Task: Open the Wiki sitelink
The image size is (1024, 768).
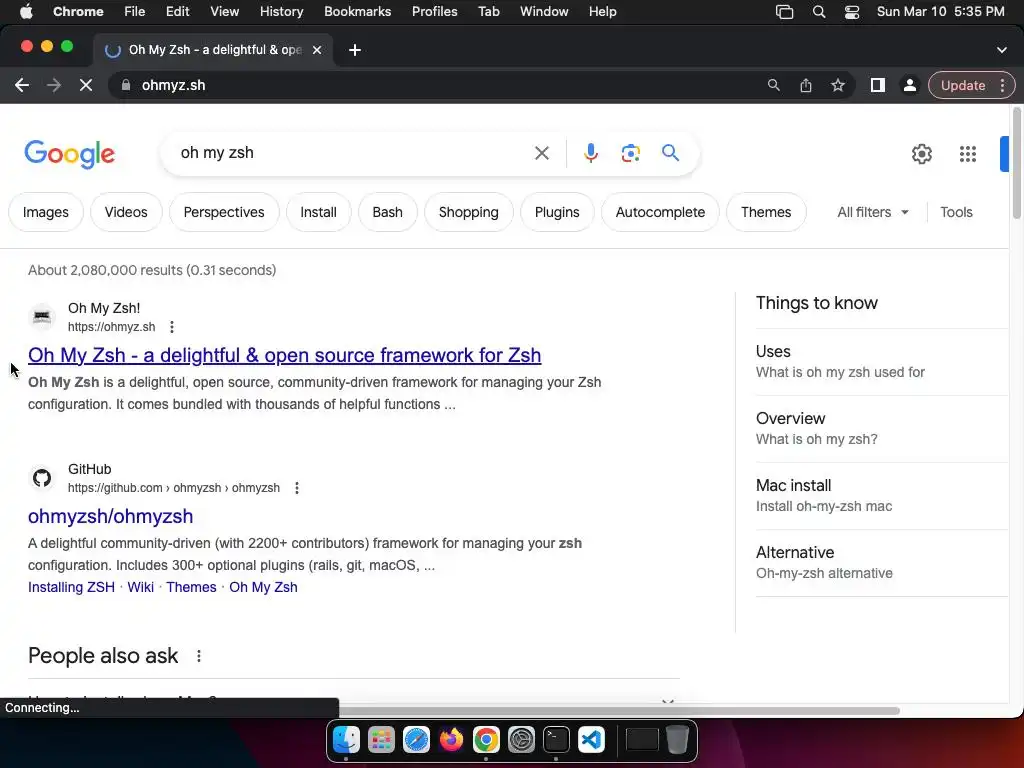Action: pyautogui.click(x=140, y=587)
